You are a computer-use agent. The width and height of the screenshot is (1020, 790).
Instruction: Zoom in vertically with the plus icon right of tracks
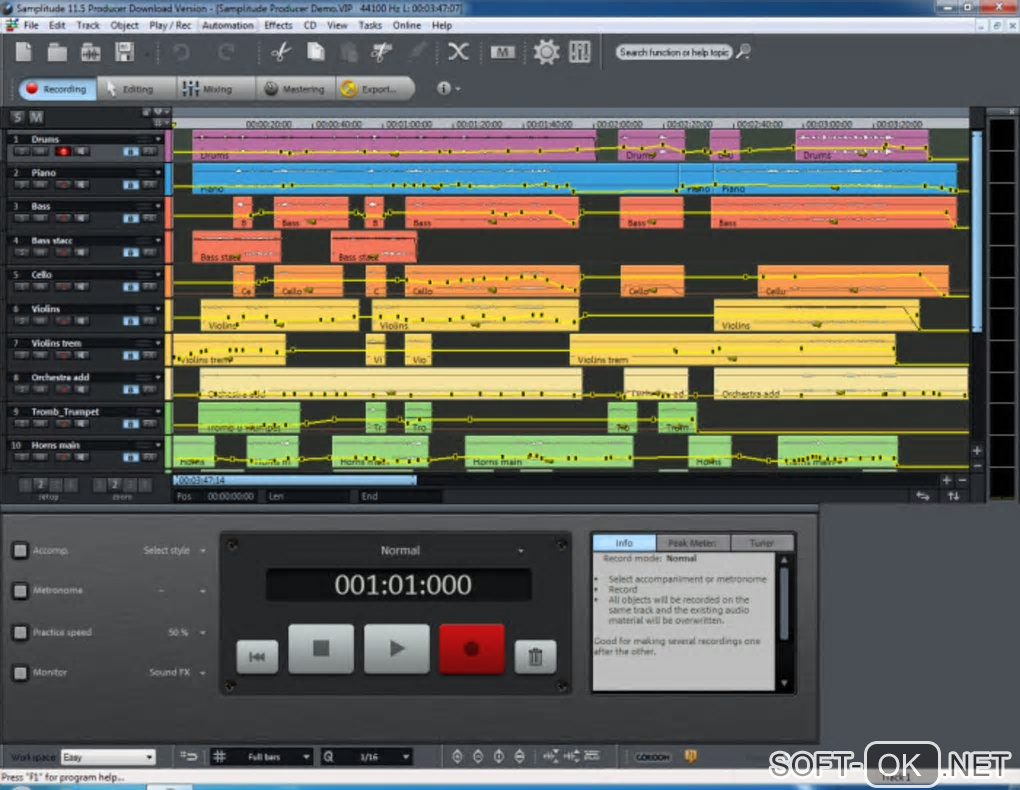(x=976, y=450)
